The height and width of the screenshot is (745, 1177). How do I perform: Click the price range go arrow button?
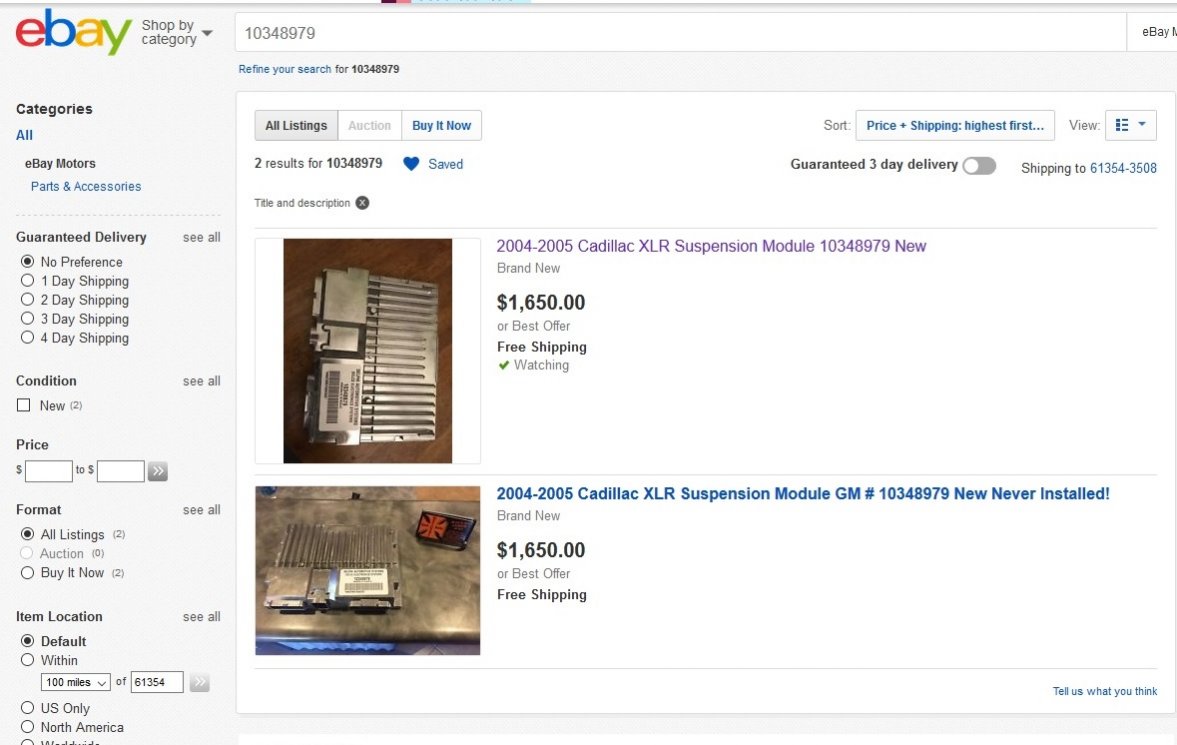[x=158, y=472]
